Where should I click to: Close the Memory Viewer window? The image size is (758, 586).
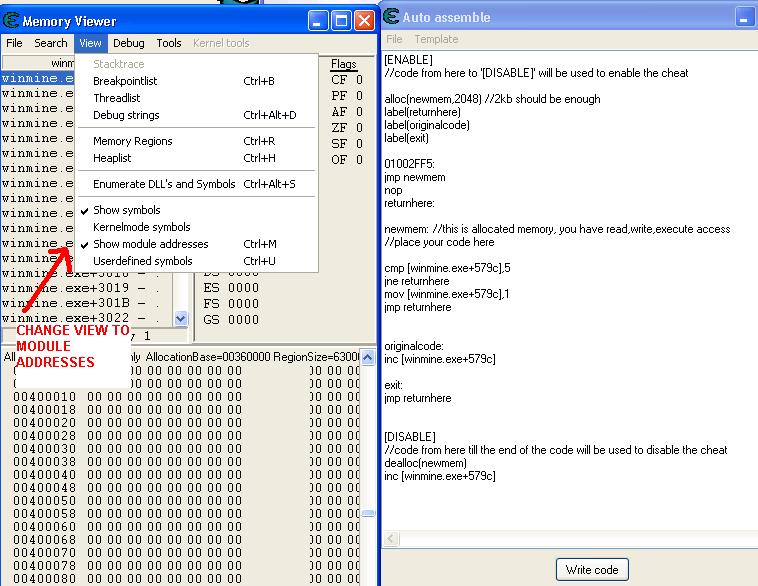tap(364, 21)
